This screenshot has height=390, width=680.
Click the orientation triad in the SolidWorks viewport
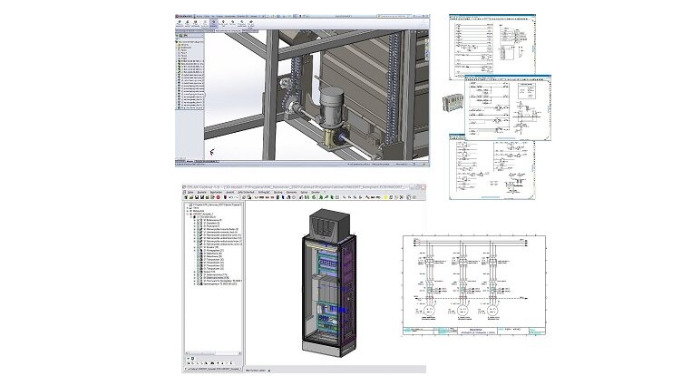click(212, 152)
